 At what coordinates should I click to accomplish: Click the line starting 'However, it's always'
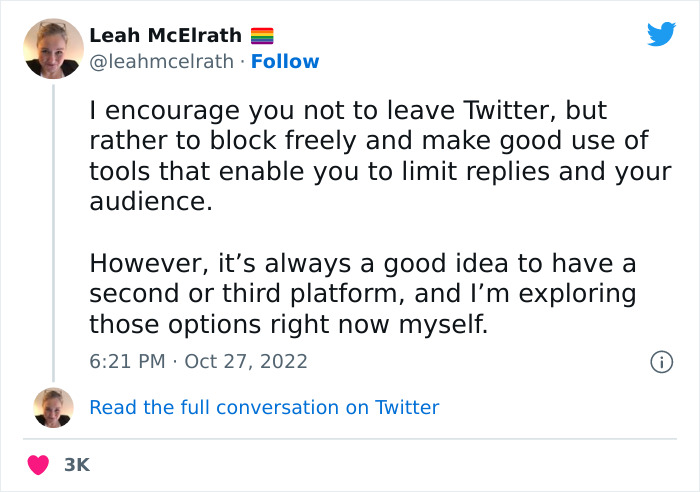(x=363, y=264)
